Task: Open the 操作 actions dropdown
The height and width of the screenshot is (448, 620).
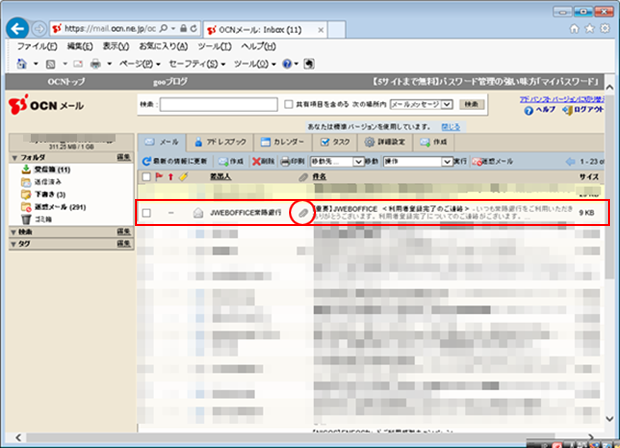Action: 418,161
